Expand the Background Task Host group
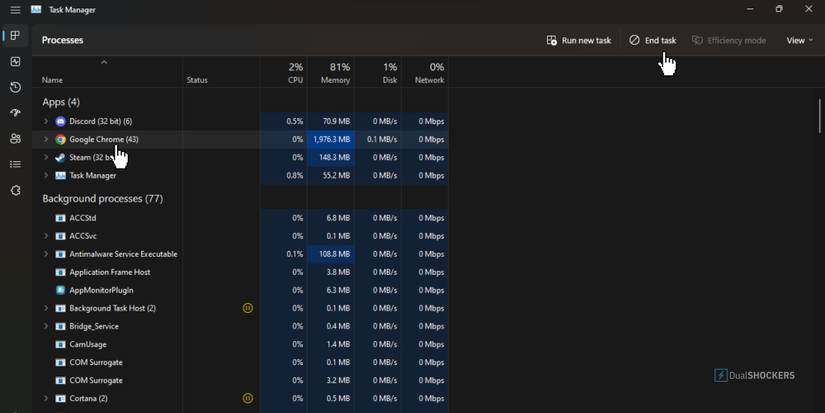 (46, 308)
